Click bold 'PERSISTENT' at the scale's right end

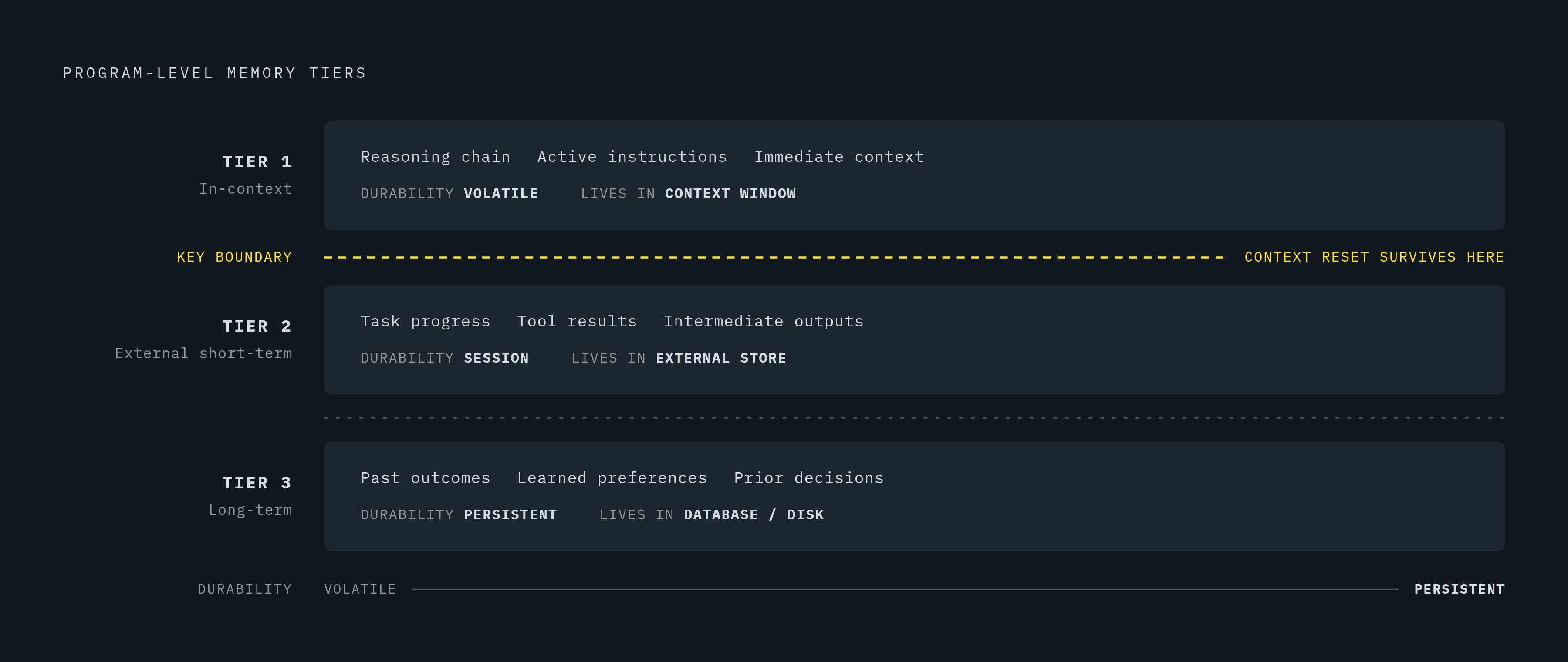coord(1459,589)
